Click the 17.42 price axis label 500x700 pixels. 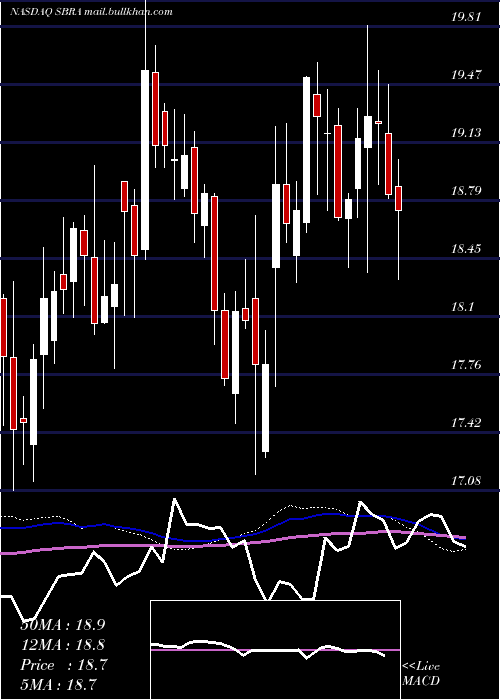(x=466, y=423)
